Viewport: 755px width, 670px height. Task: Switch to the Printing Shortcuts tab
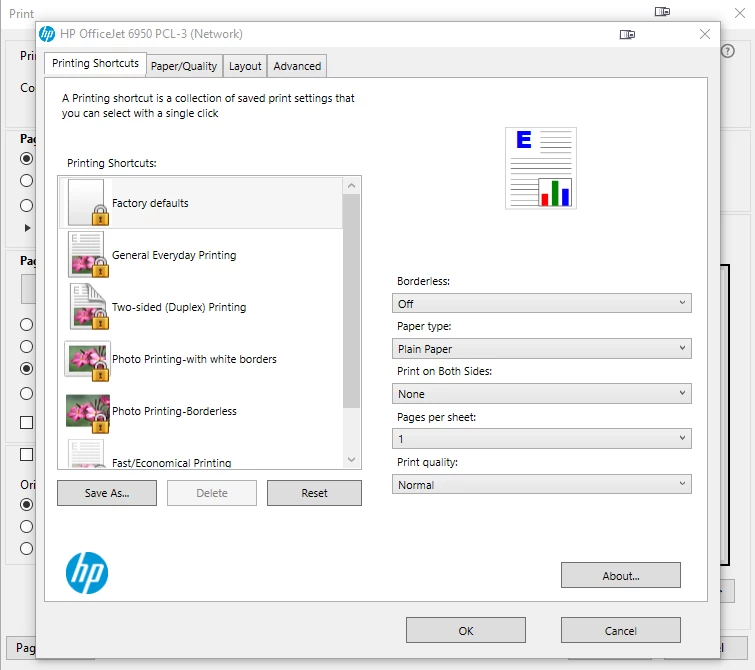[95, 64]
